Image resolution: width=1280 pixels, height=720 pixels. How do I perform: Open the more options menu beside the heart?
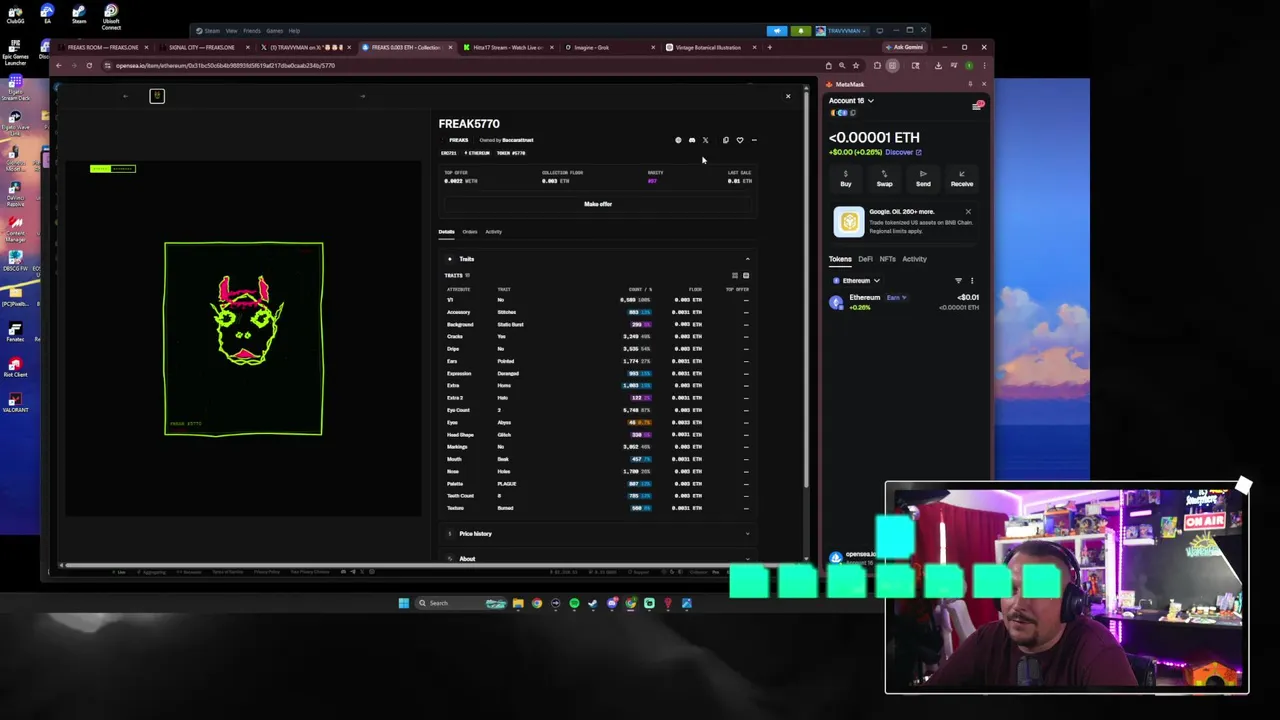754,140
